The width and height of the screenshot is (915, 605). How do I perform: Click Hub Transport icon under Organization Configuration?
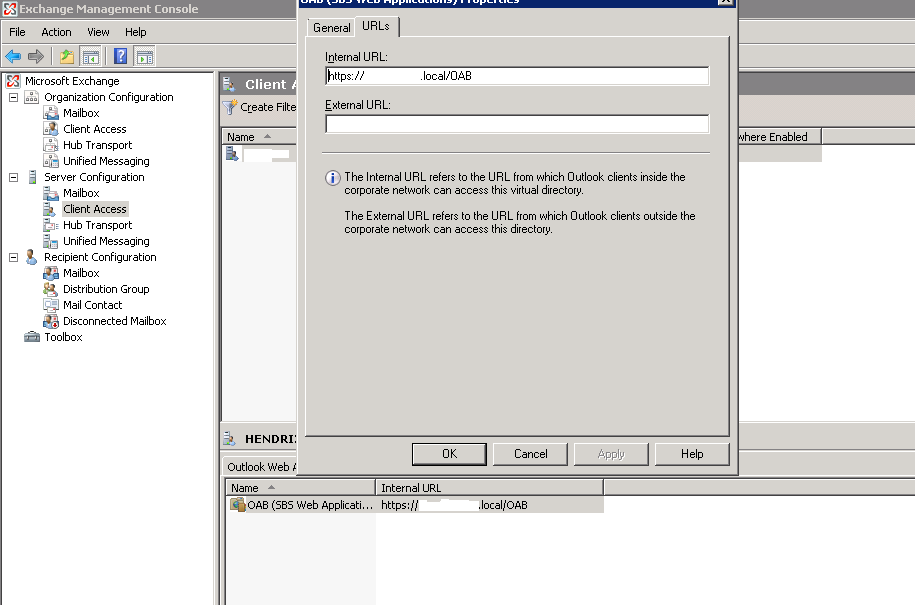[51, 145]
